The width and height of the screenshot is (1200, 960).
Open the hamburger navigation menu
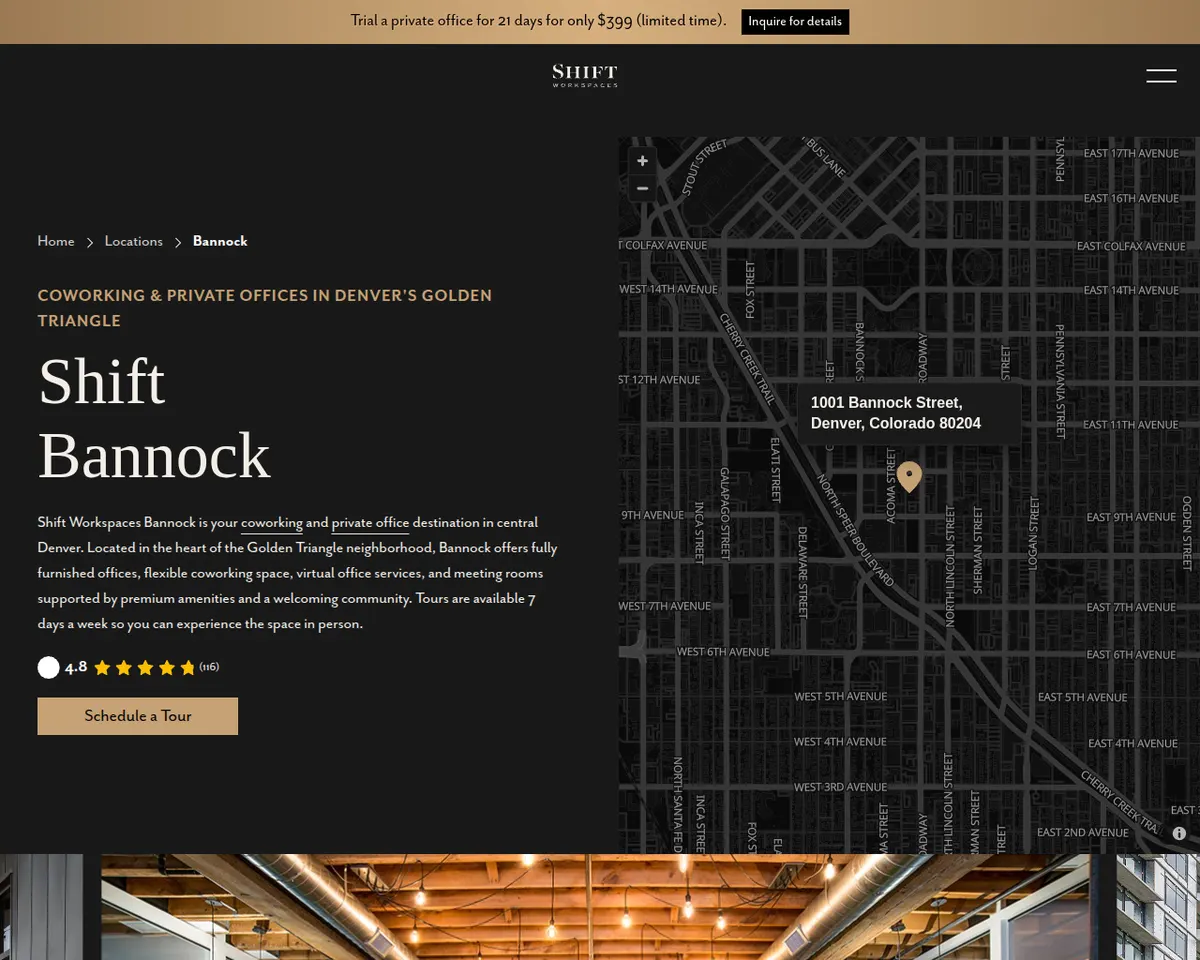tap(1161, 75)
